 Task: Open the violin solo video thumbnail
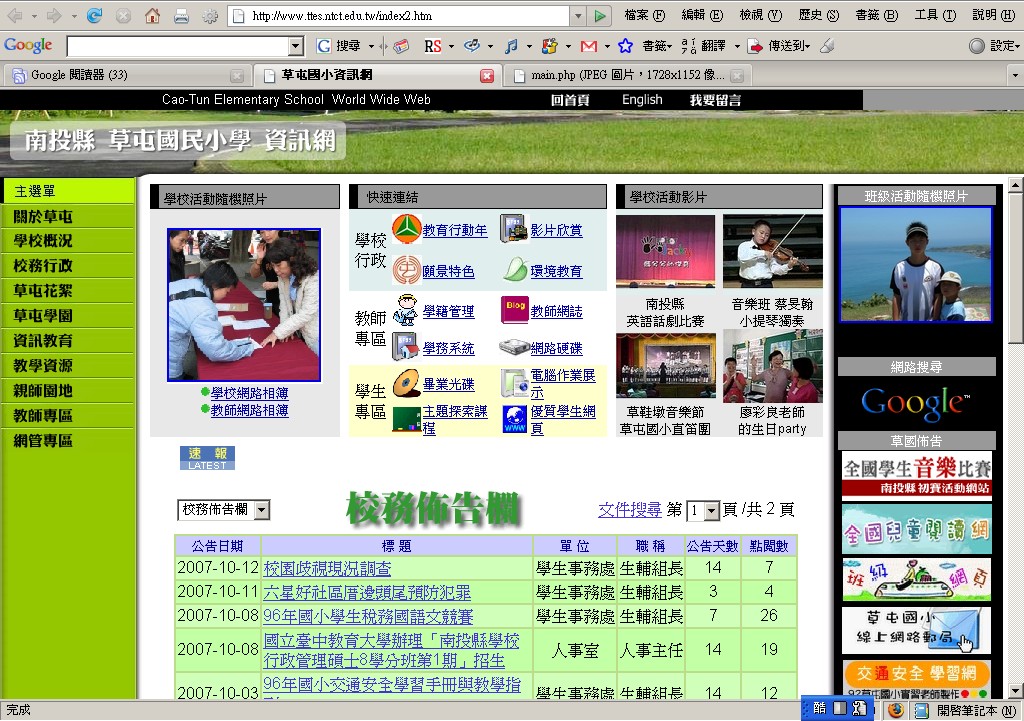pos(773,251)
